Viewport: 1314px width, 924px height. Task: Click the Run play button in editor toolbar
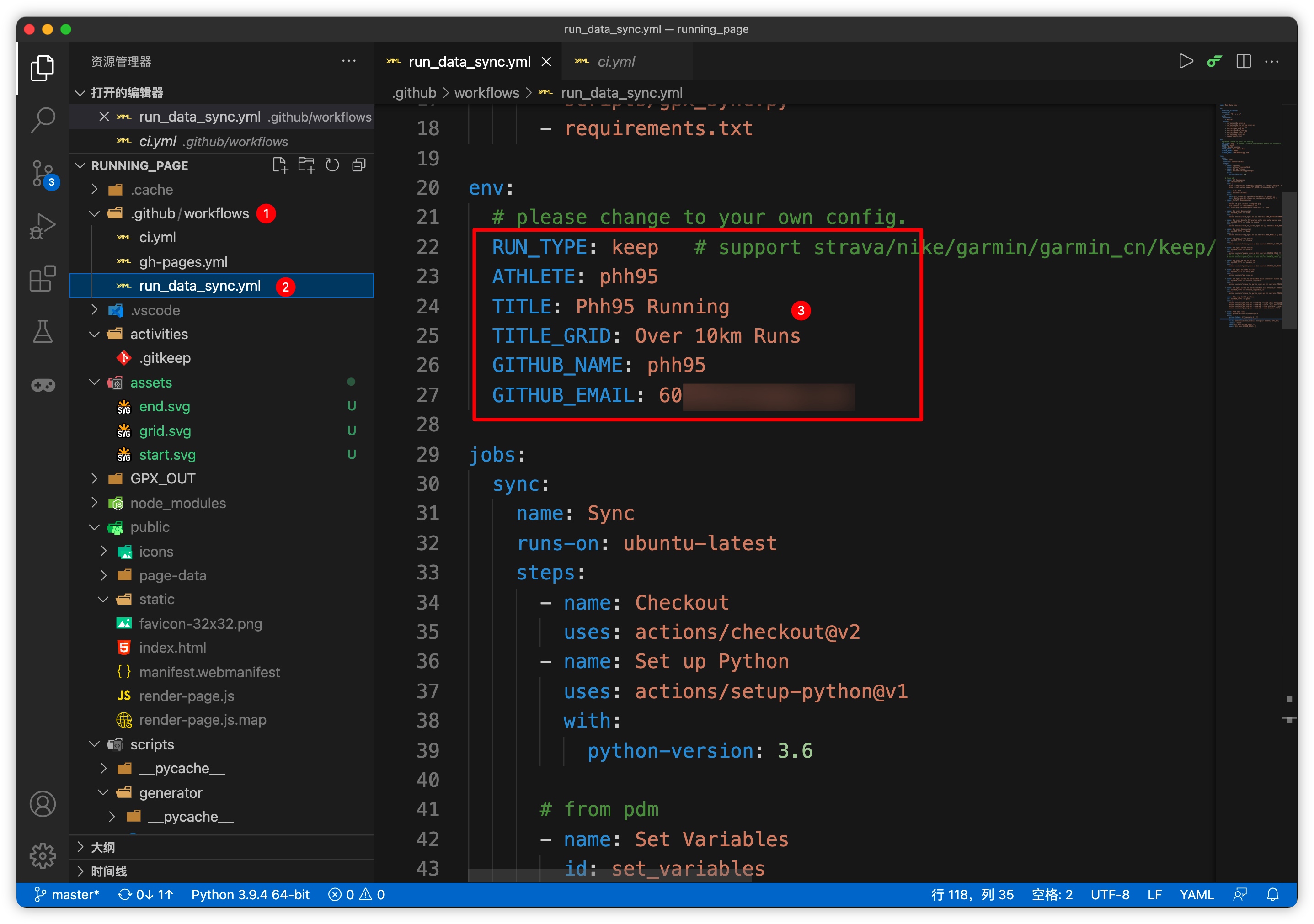[1185, 61]
